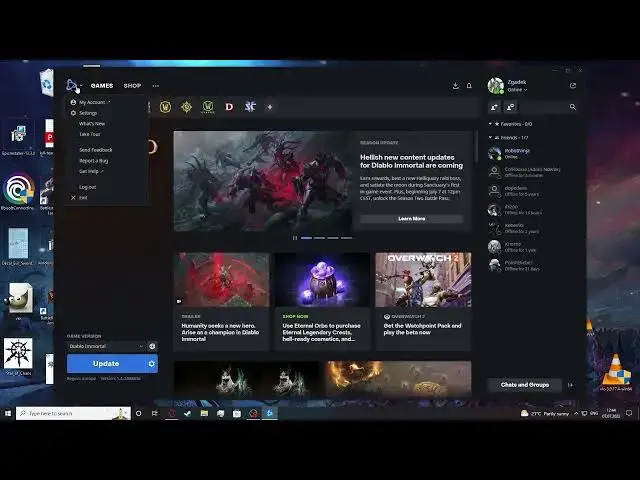Select the friend offline for 14 hours
Screen dimensions: 640x480
click(x=532, y=210)
